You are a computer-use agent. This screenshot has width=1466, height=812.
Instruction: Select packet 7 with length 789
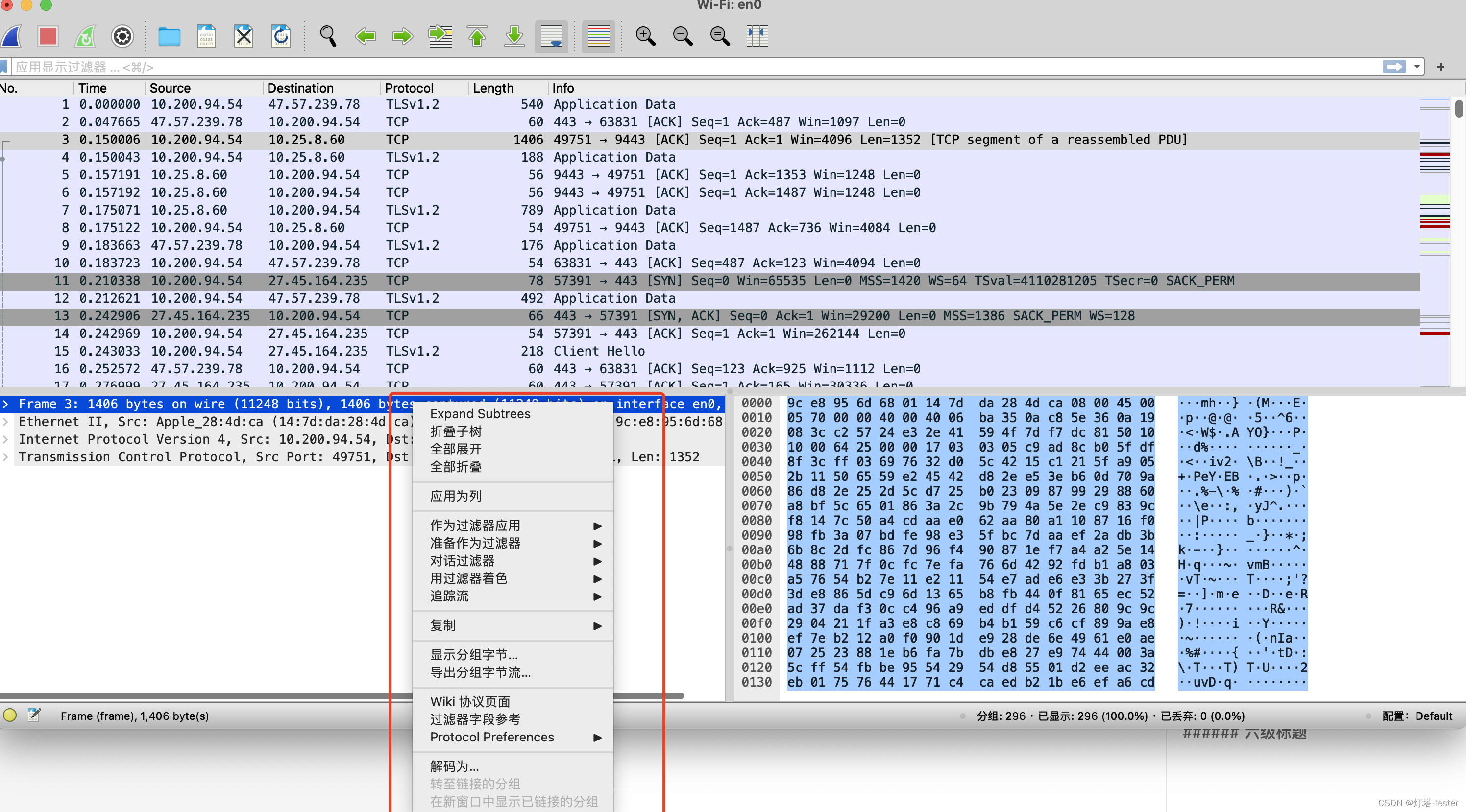pyautogui.click(x=709, y=211)
